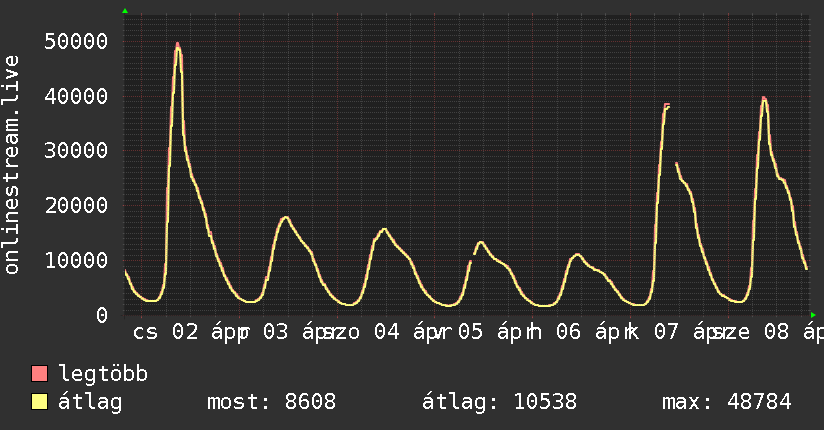824x430 pixels.
Task: Click the highest peak near 50000
Action: pyautogui.click(x=178, y=45)
